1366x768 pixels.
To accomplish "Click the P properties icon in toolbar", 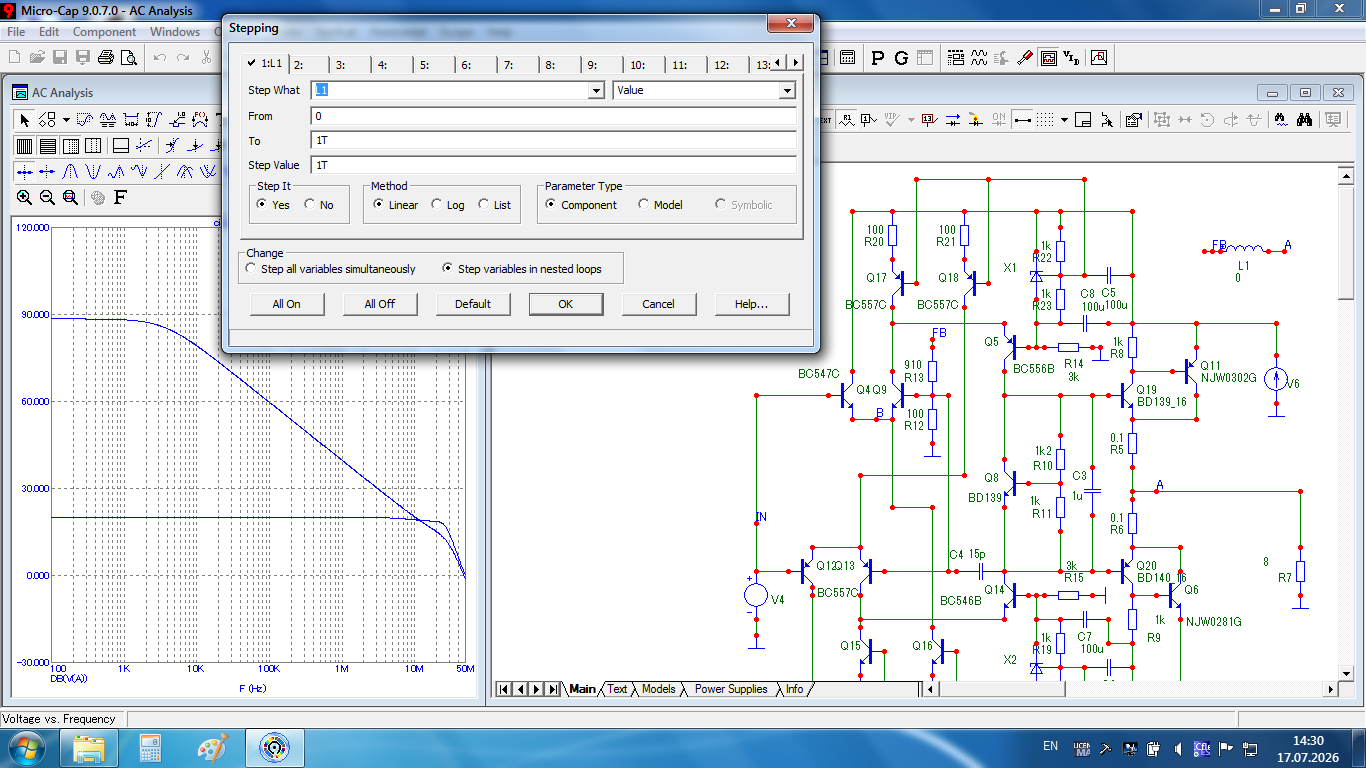I will (878, 58).
